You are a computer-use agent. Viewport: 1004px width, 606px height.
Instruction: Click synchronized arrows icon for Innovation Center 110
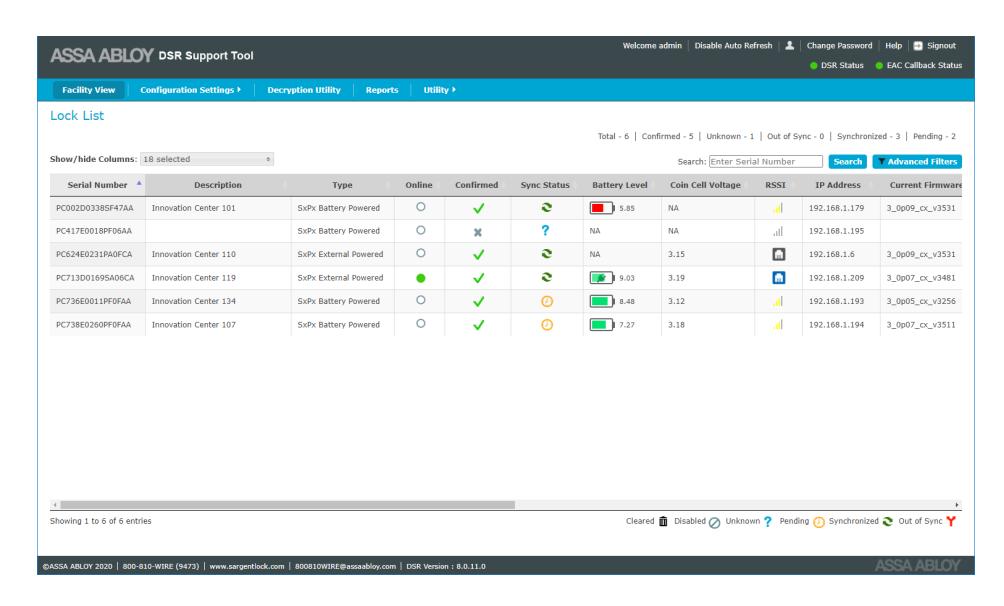546,254
